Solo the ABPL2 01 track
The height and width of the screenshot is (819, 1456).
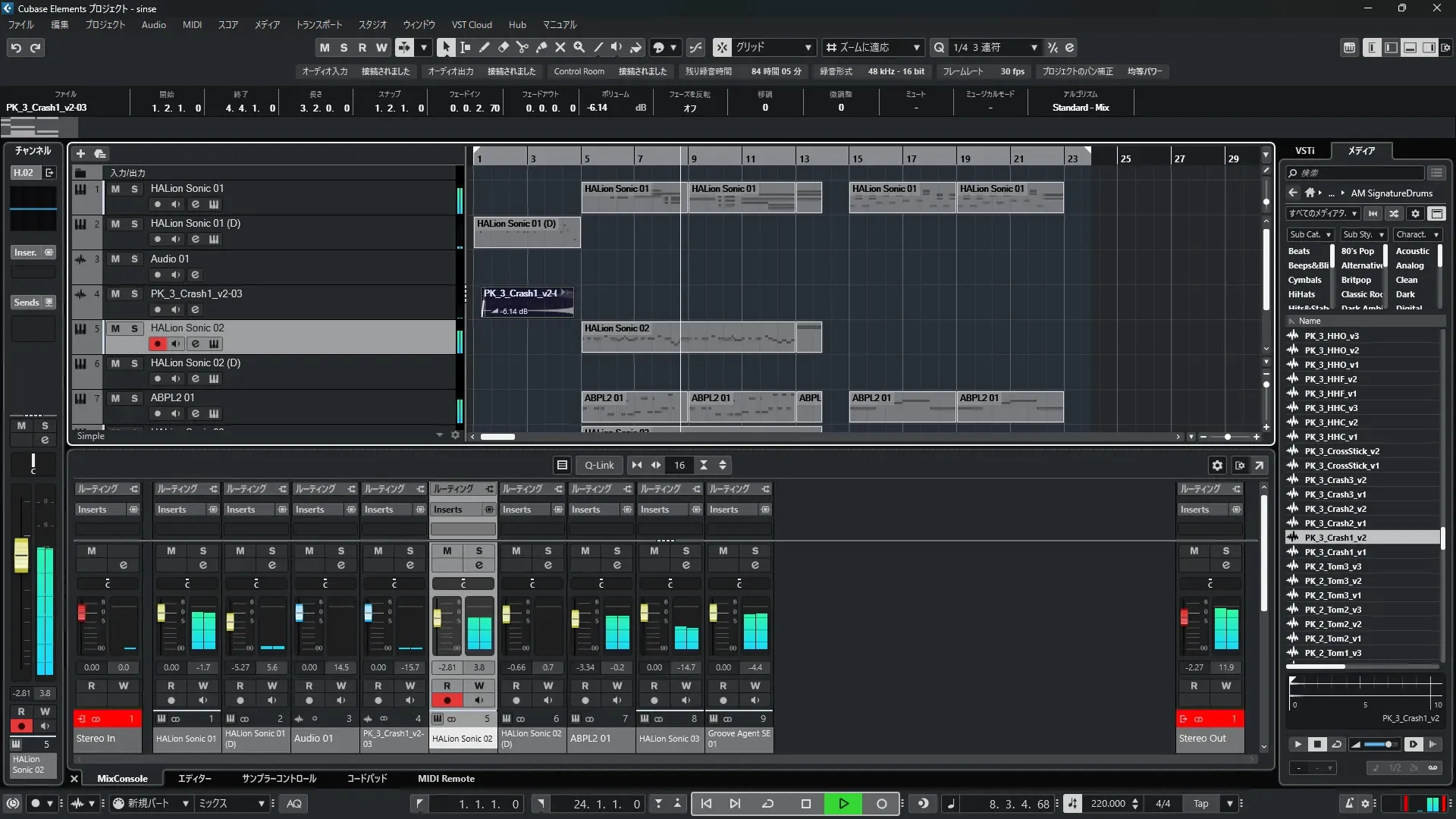point(134,398)
